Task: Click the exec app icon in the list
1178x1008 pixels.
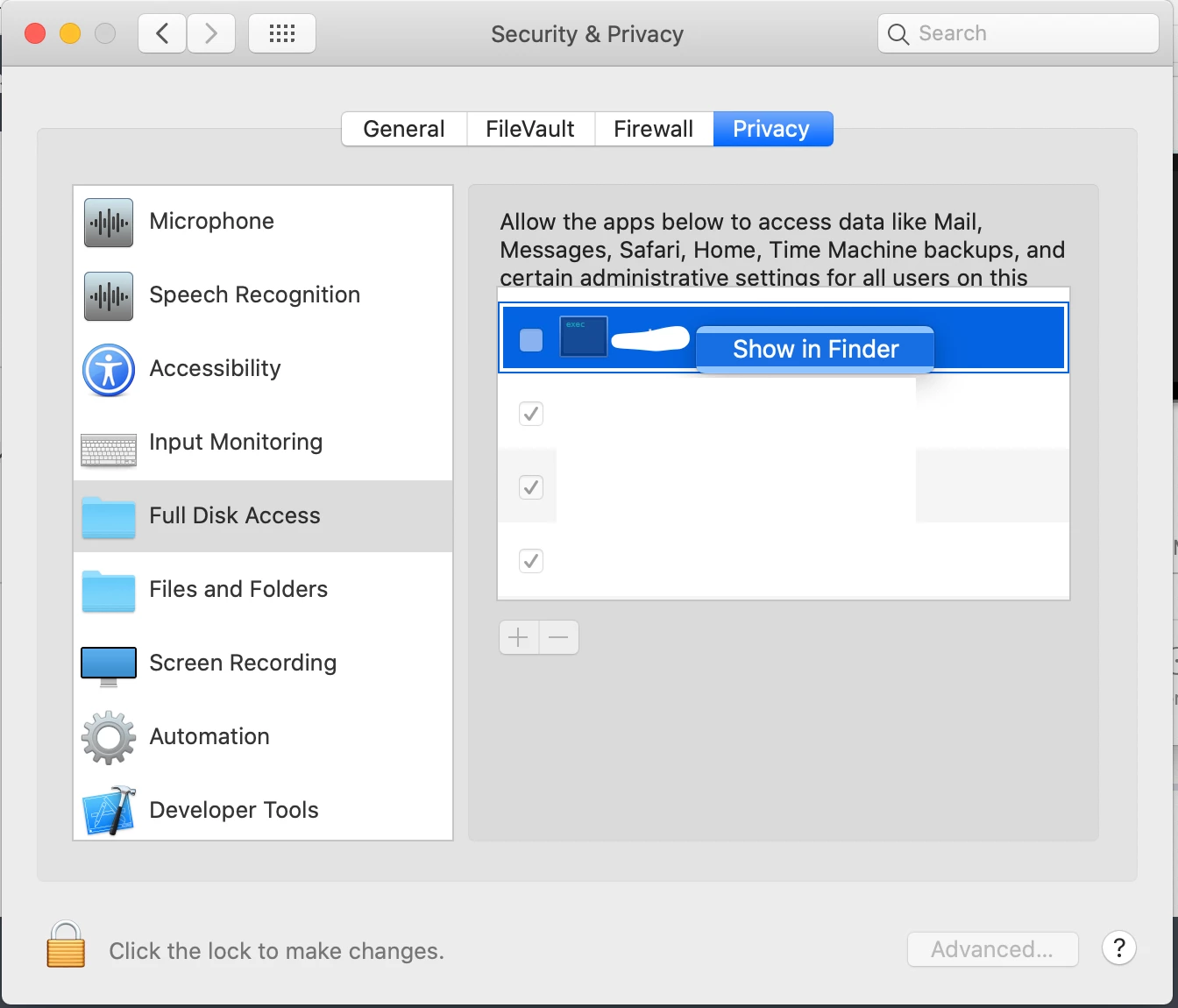Action: (x=584, y=337)
